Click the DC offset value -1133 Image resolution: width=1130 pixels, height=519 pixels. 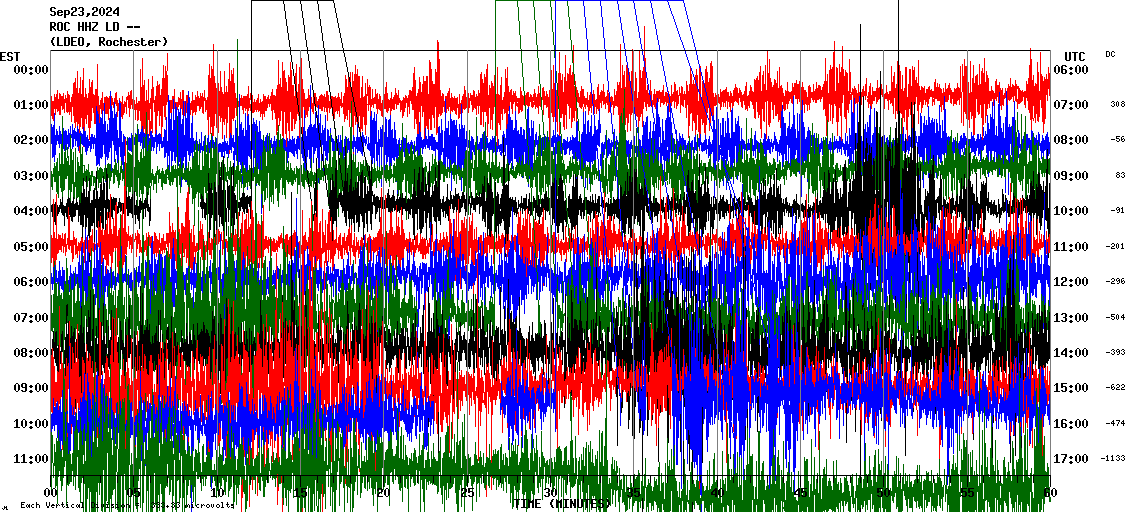pyautogui.click(x=1113, y=459)
